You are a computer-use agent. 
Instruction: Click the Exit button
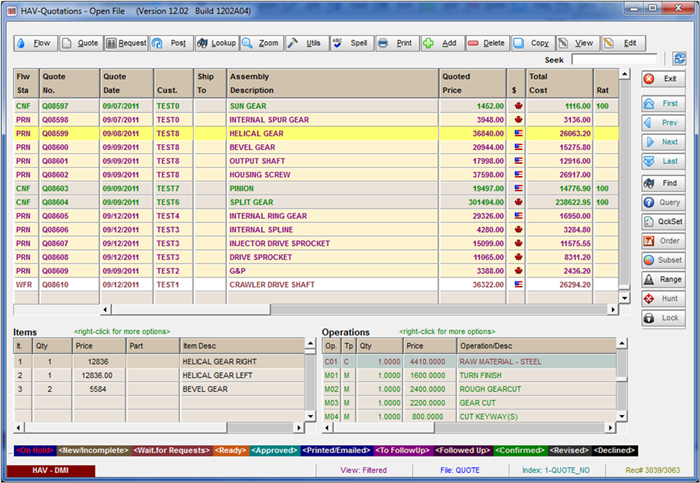click(x=663, y=79)
